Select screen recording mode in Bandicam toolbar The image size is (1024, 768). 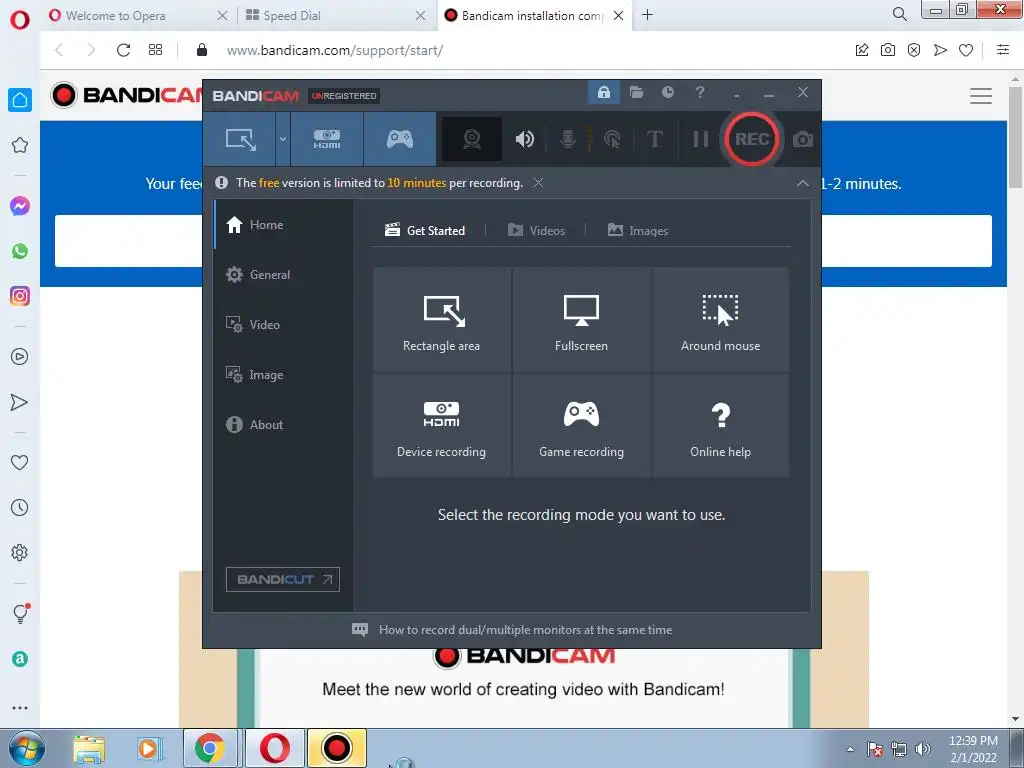coord(240,139)
